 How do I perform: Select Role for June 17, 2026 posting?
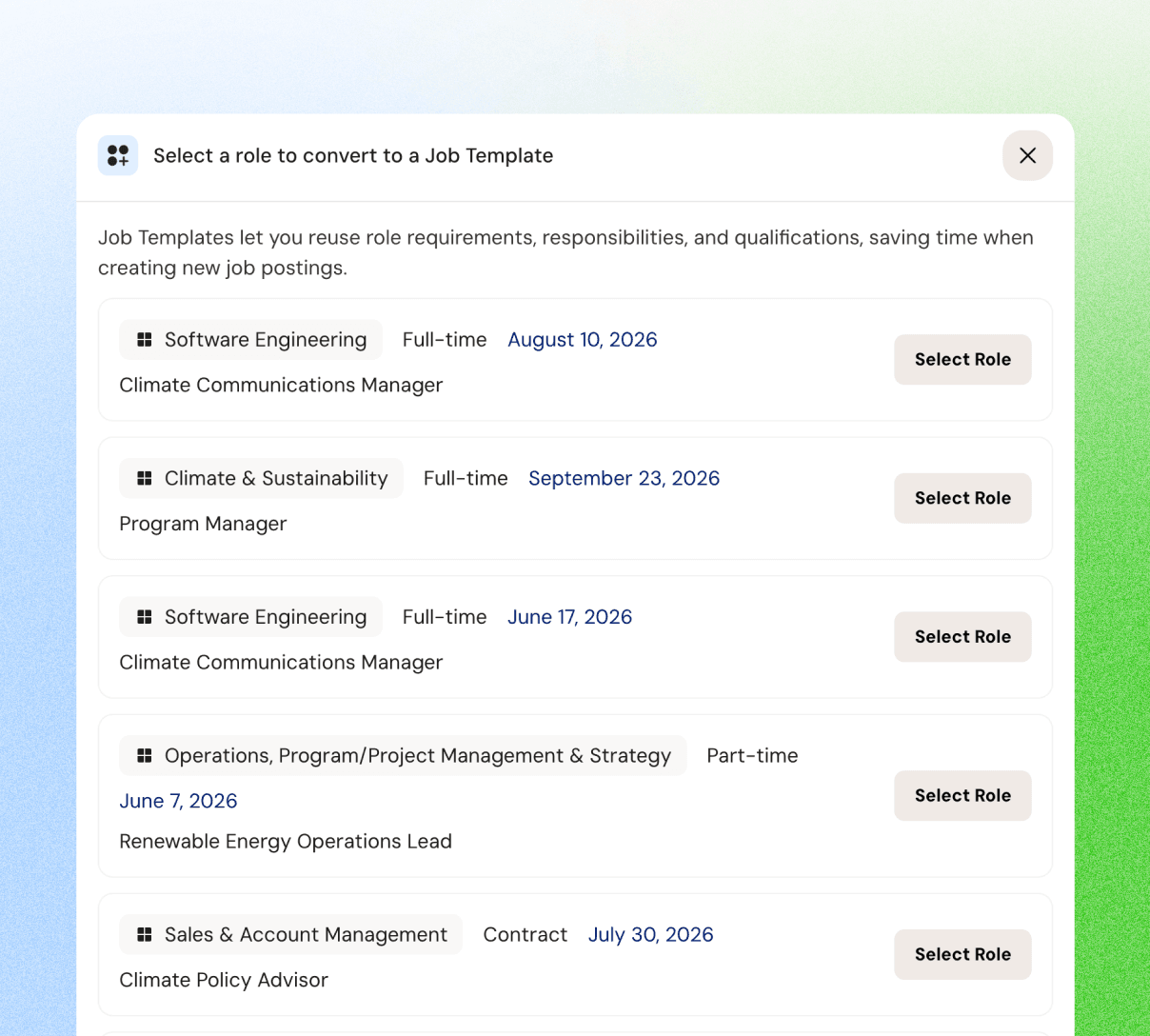click(962, 636)
